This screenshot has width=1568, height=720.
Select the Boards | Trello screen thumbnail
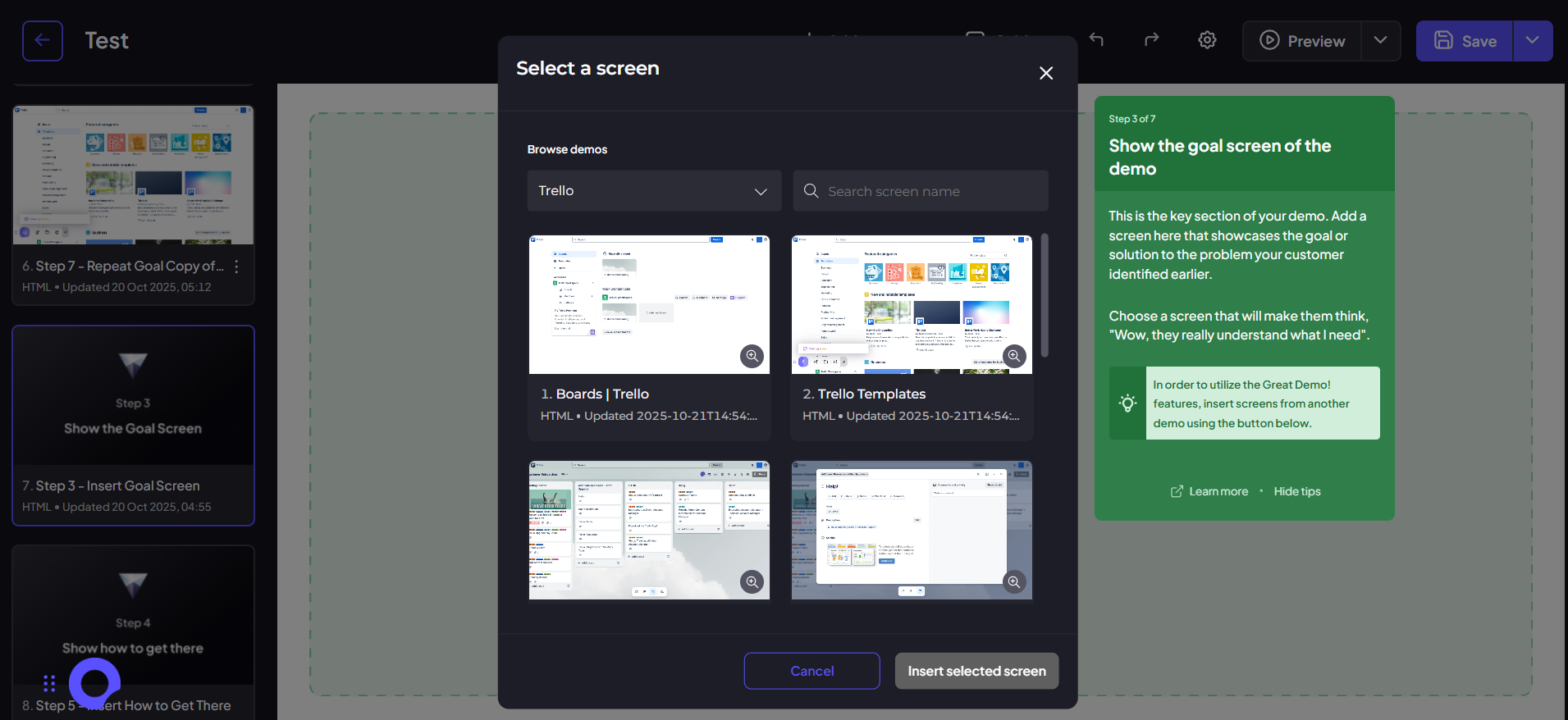(649, 305)
